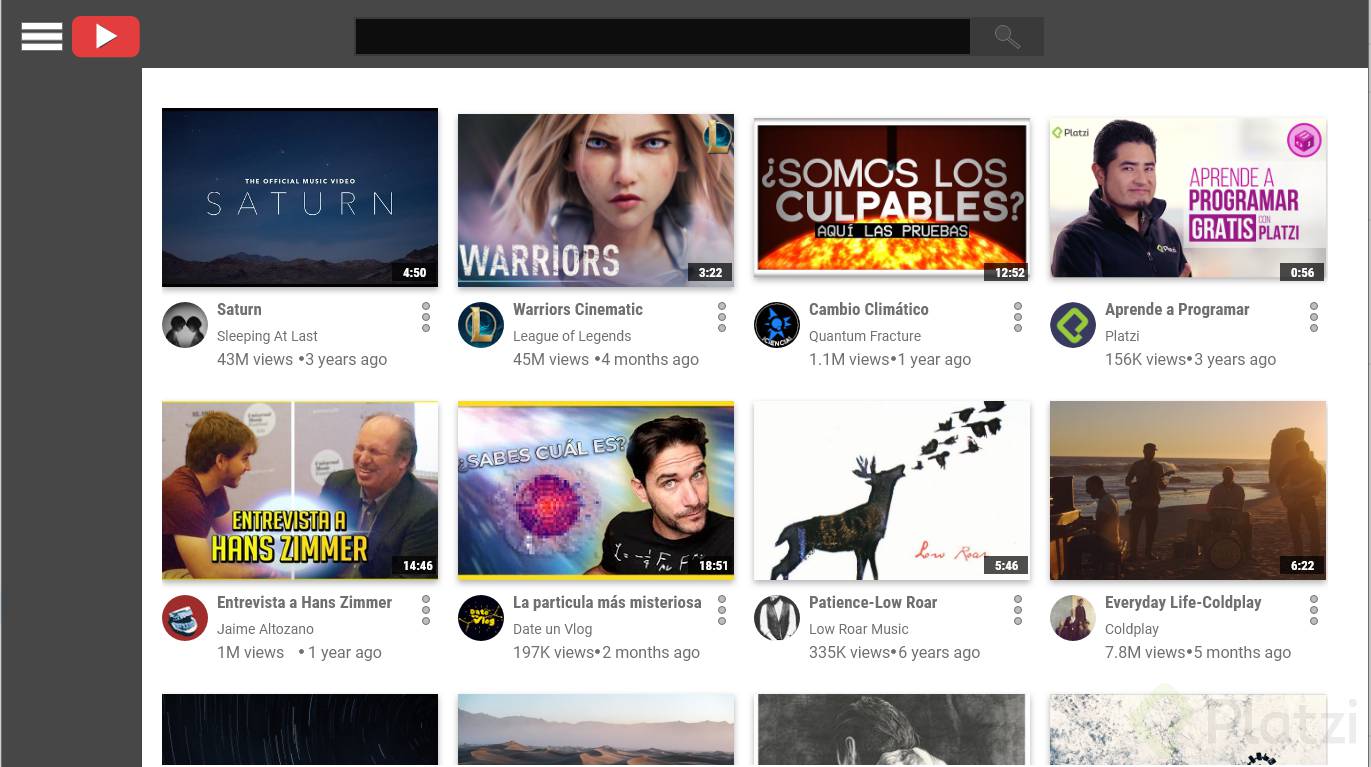Click the 3:22 duration badge
Image resolution: width=1371 pixels, height=767 pixels.
710,272
